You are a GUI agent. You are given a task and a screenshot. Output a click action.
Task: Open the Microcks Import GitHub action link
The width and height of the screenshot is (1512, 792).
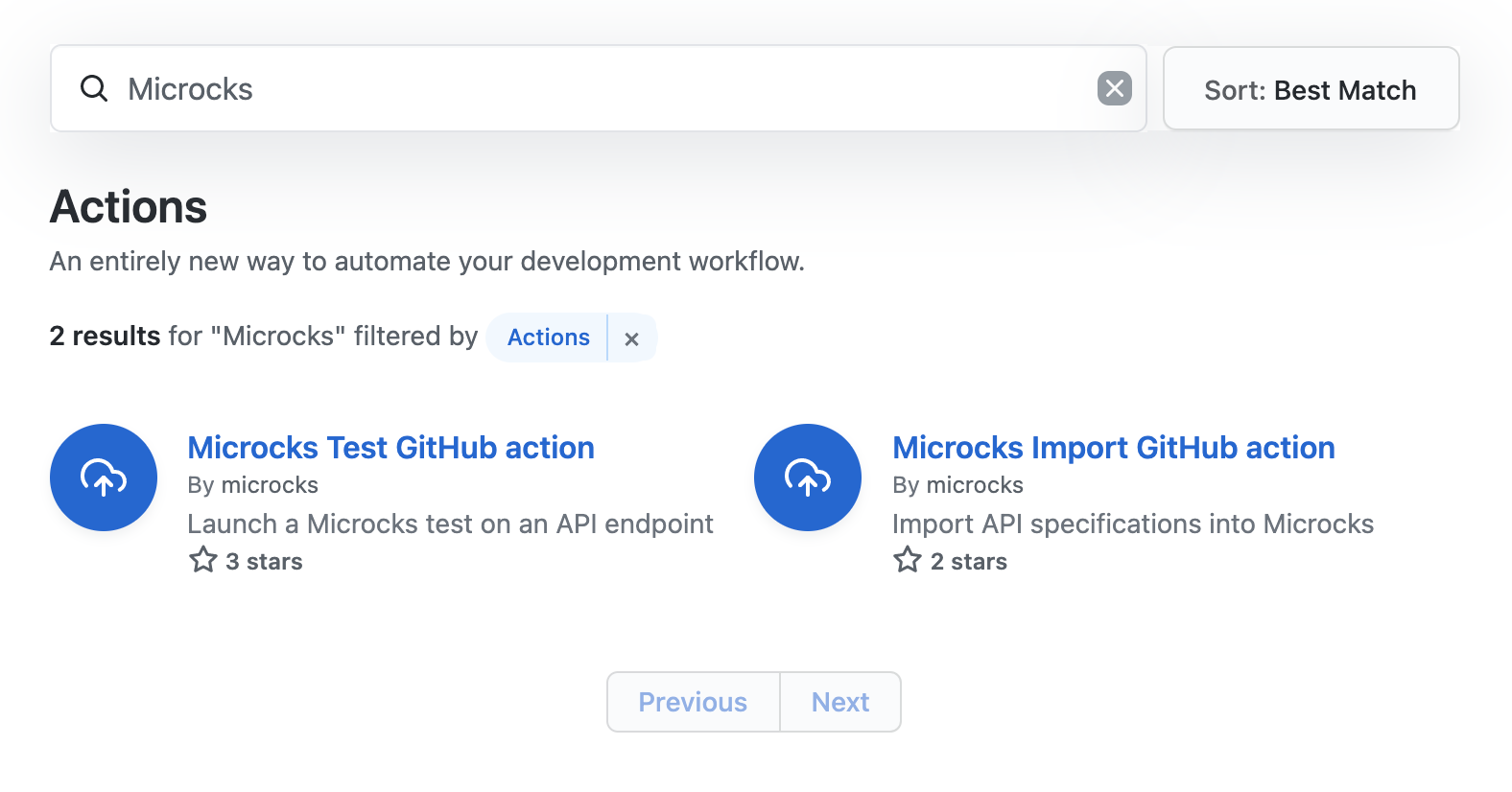tap(1113, 448)
